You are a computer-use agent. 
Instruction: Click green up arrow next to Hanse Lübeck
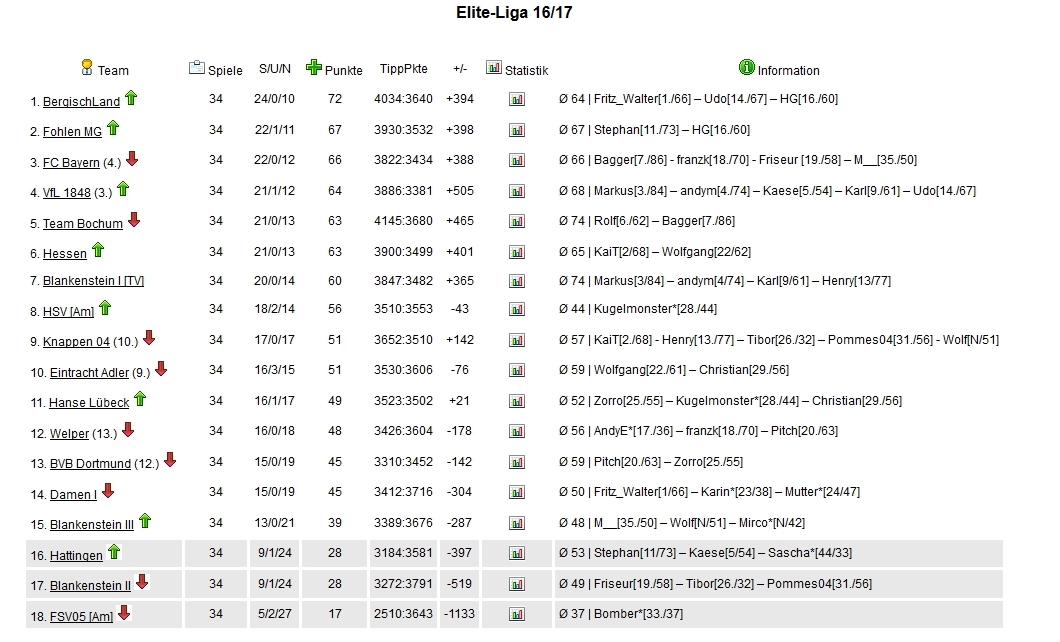pyautogui.click(x=140, y=399)
